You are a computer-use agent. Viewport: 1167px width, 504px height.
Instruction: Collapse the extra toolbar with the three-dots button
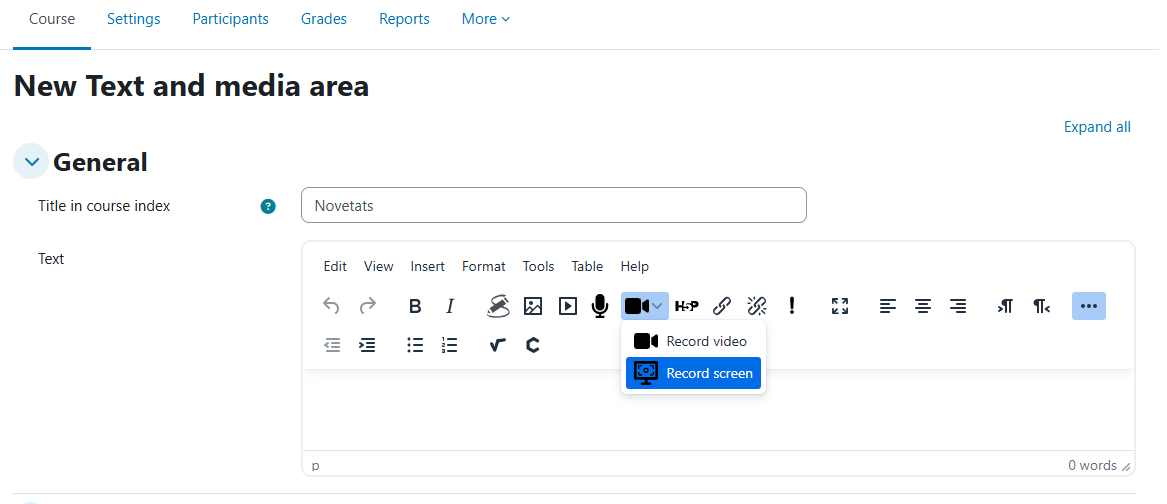tap(1089, 307)
